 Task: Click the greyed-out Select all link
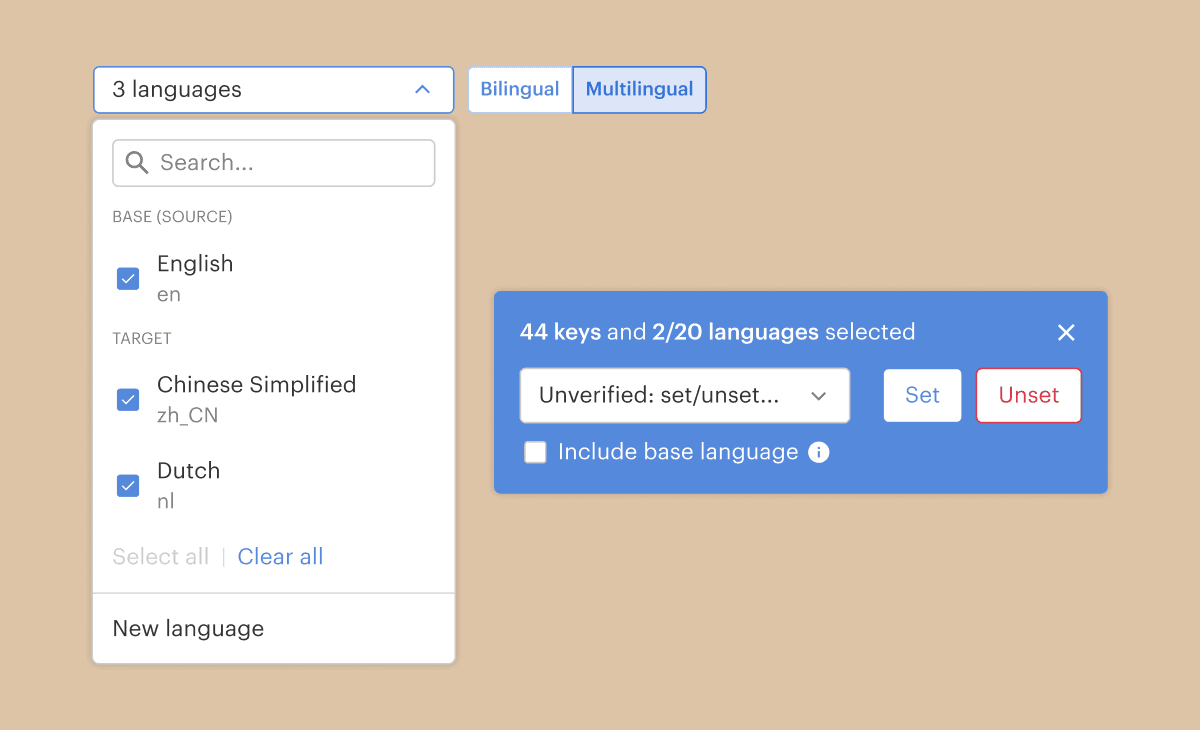161,557
